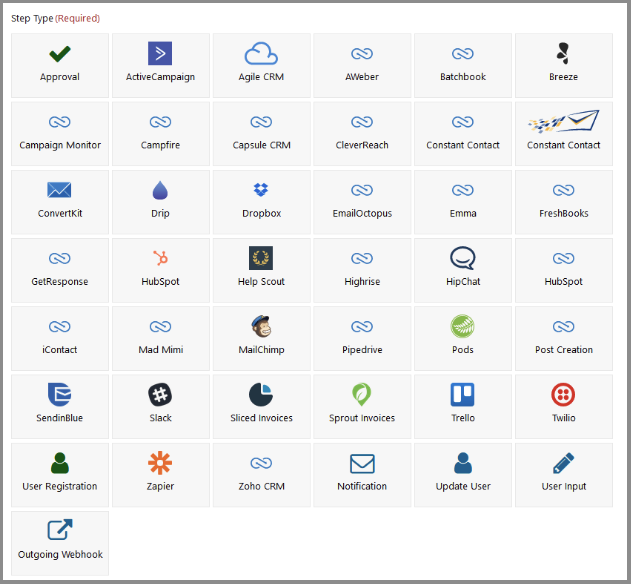
Task: Choose the ConvertKit envelope icon
Action: point(59,190)
